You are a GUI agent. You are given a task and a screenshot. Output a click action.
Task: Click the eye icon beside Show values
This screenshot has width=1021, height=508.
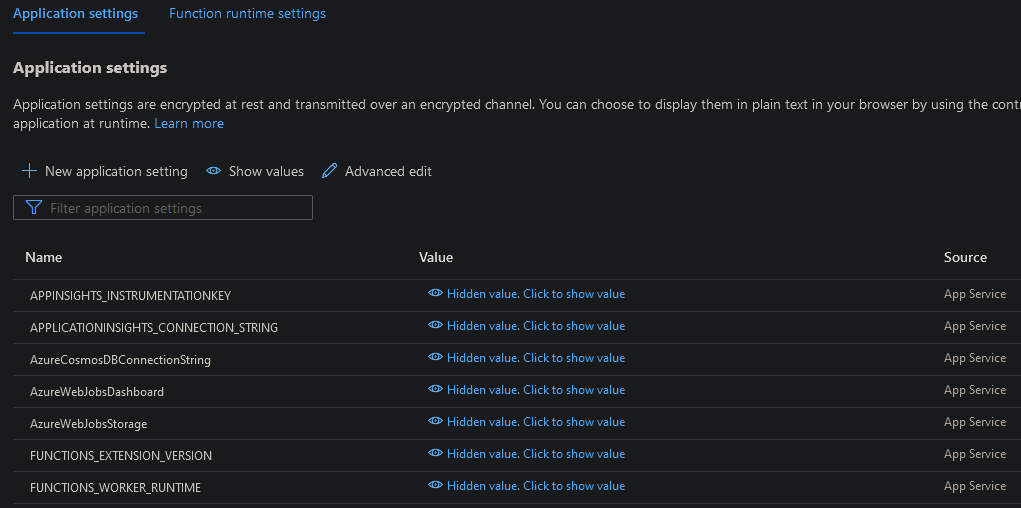coord(213,171)
